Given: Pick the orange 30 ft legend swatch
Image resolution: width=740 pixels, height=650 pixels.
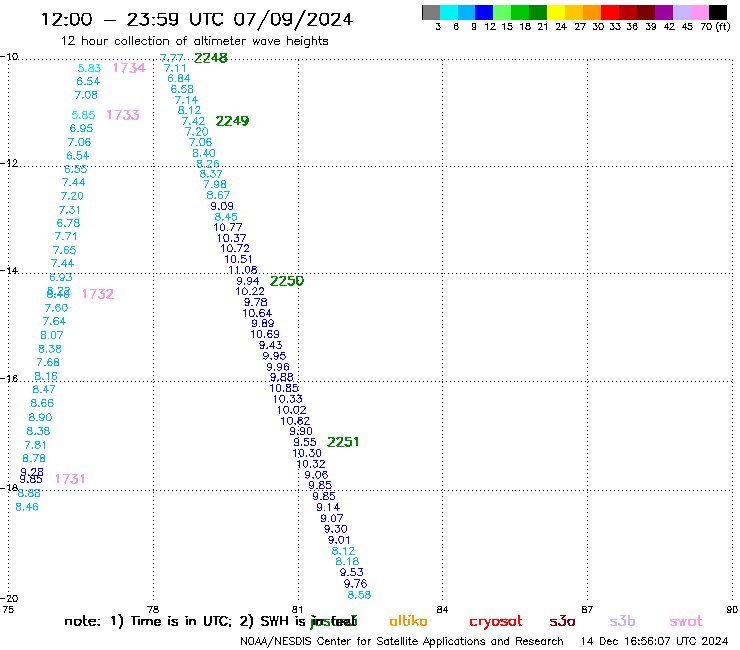Looking at the screenshot, I should (x=592, y=13).
